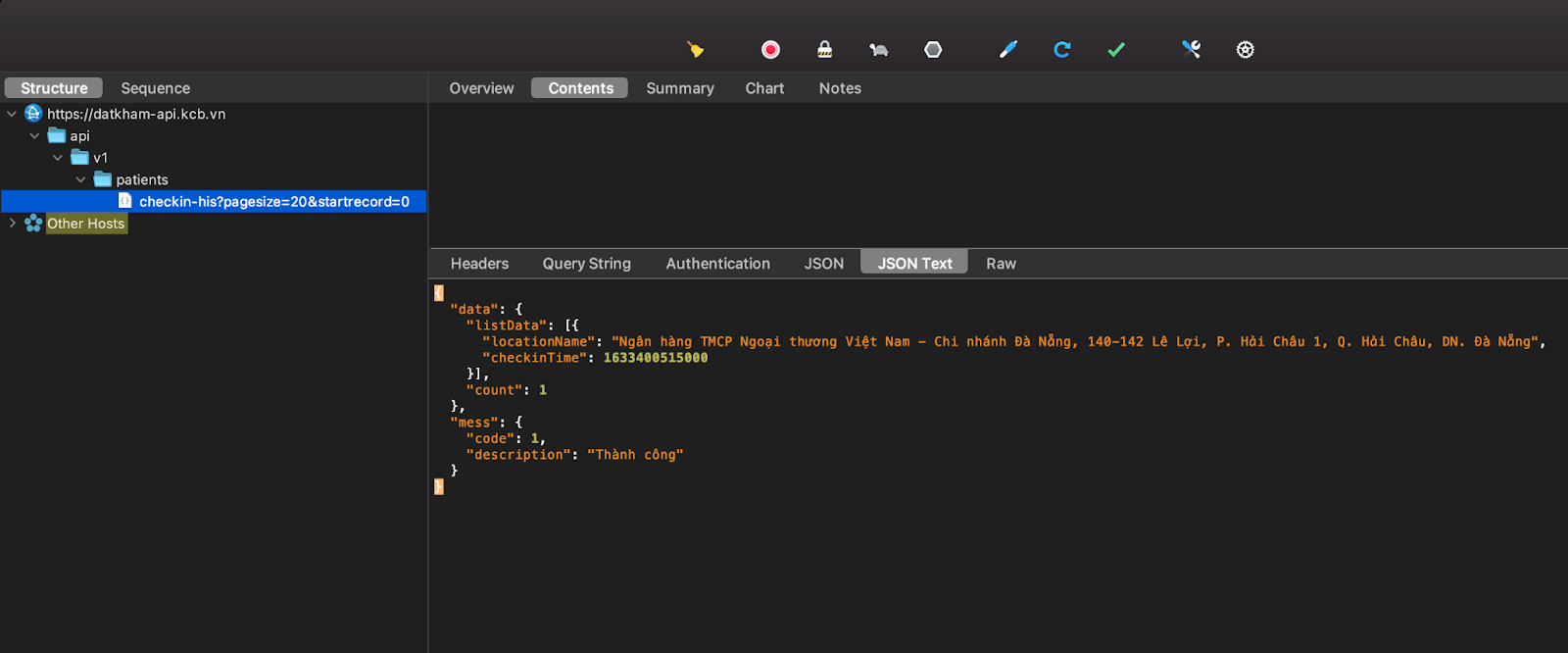The height and width of the screenshot is (653, 1568).
Task: Click the "checkinTime" key in JSON
Action: click(x=535, y=358)
